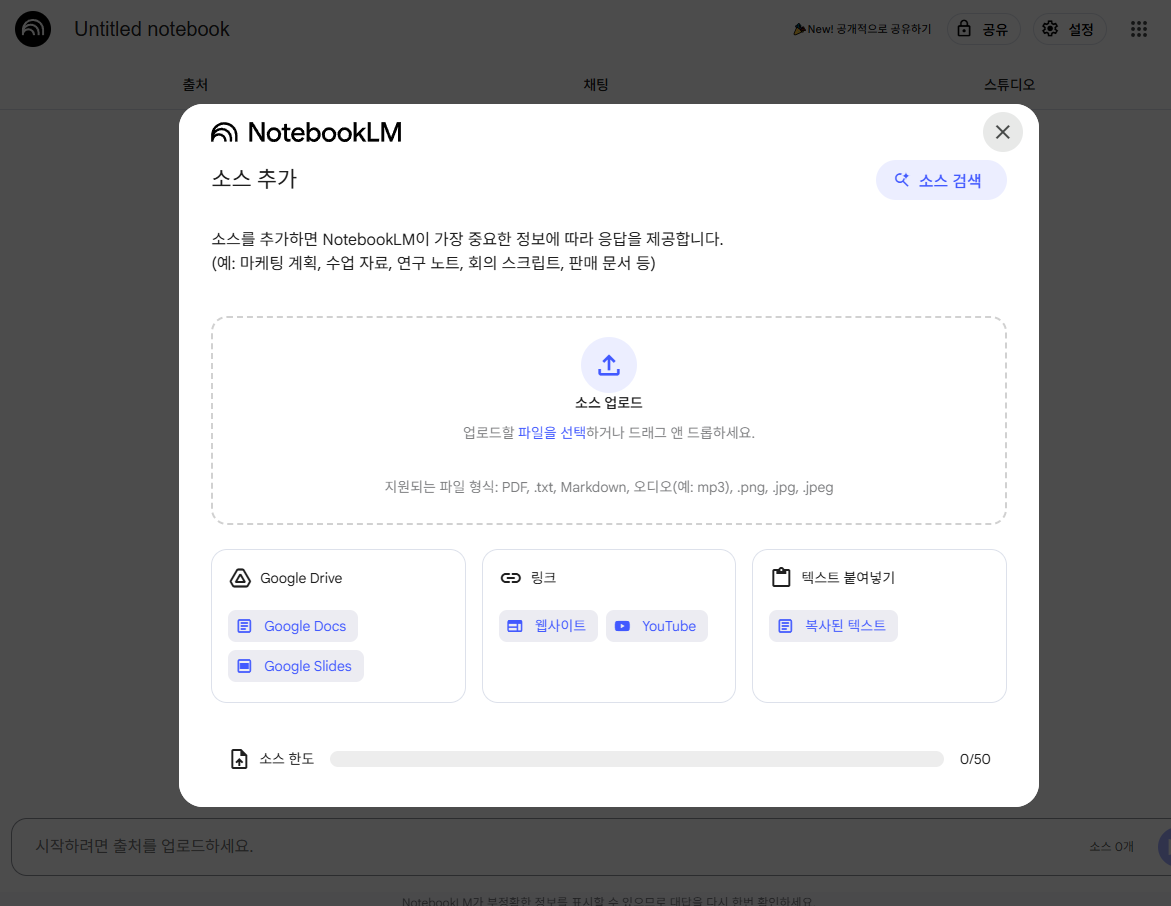Click the 링크 card title
The height and width of the screenshot is (906, 1171).
tap(543, 577)
